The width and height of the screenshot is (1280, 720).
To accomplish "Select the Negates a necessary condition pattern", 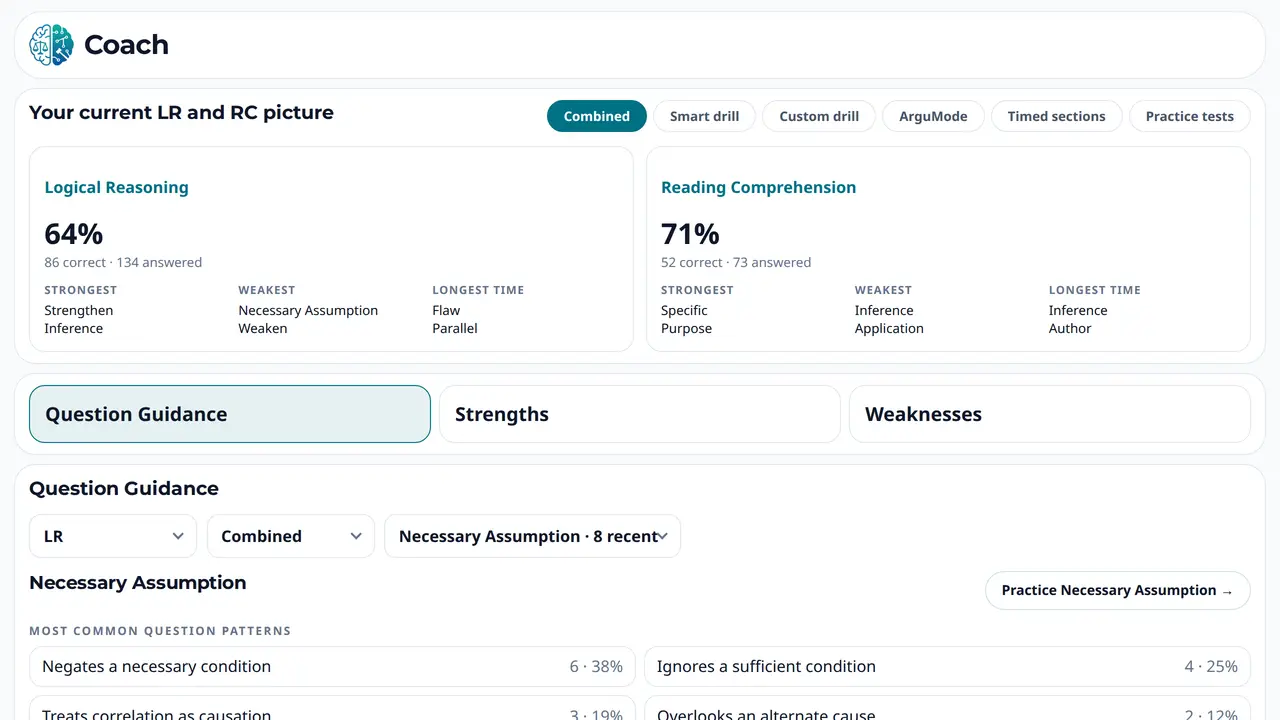I will point(332,667).
